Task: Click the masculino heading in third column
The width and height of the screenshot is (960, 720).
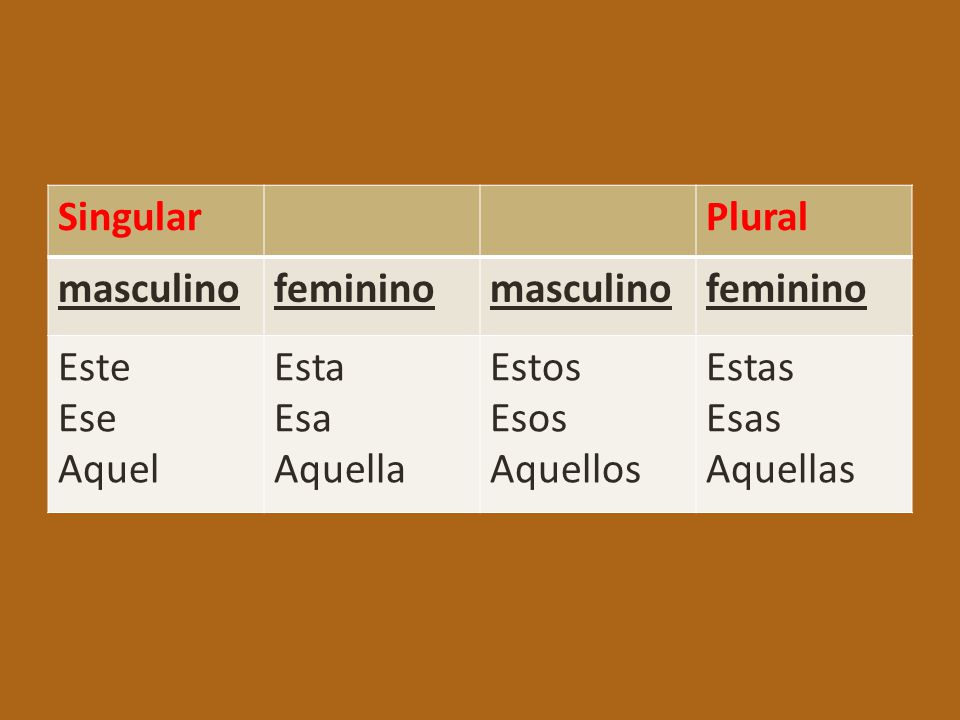Action: click(580, 290)
